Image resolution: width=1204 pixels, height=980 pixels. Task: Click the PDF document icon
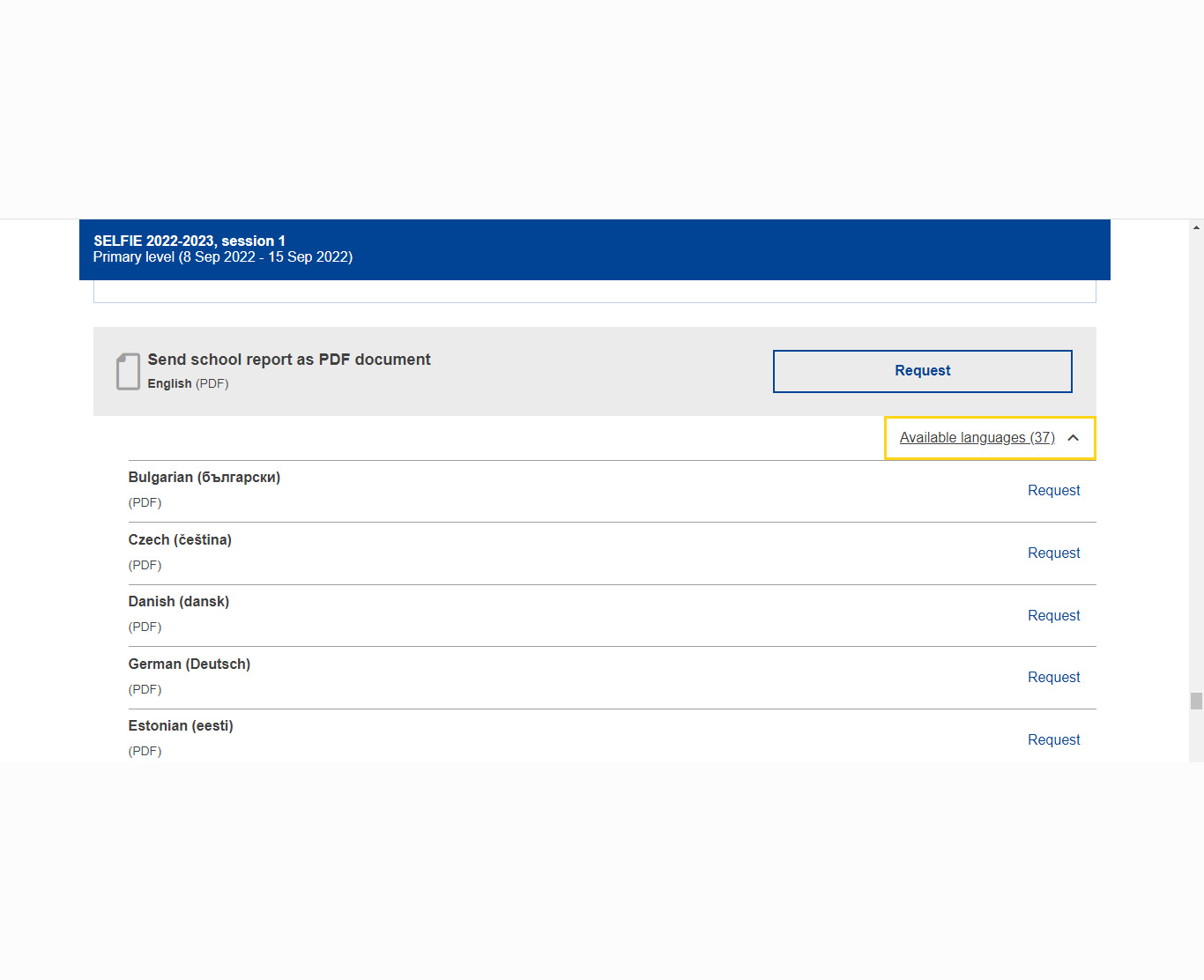[x=128, y=371]
